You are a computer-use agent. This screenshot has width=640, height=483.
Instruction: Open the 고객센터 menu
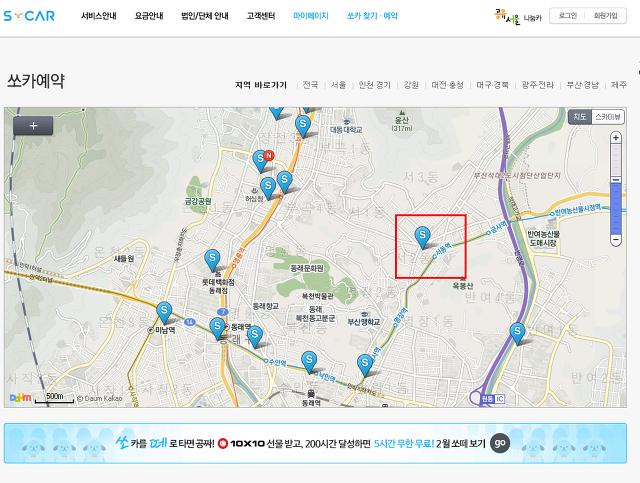coord(261,16)
